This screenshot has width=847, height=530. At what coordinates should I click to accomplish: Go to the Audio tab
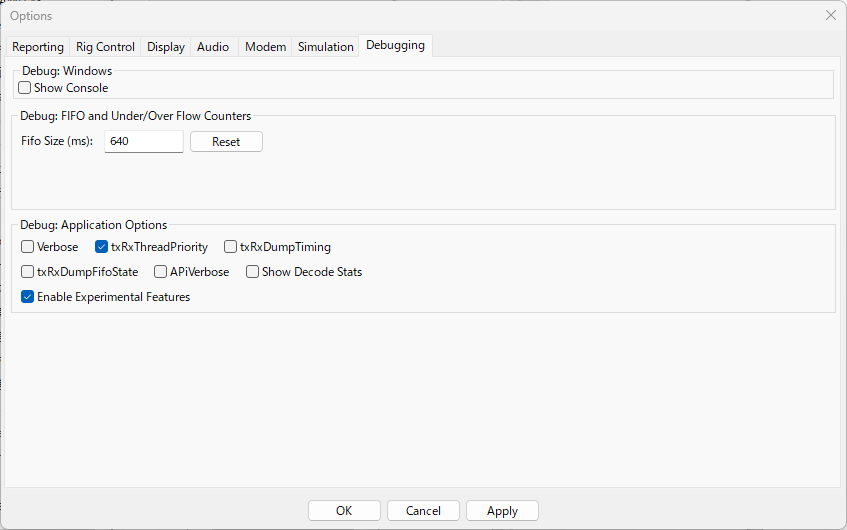coord(213,47)
